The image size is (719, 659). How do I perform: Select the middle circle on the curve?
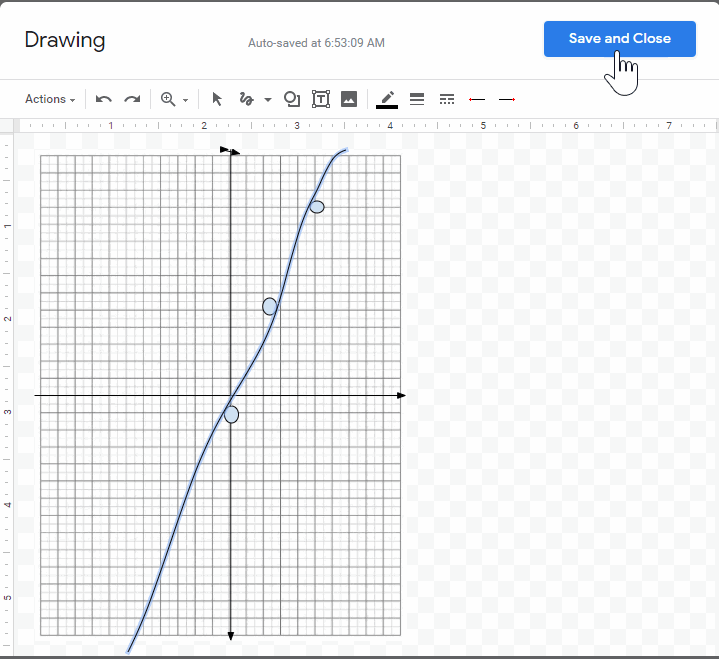[270, 306]
